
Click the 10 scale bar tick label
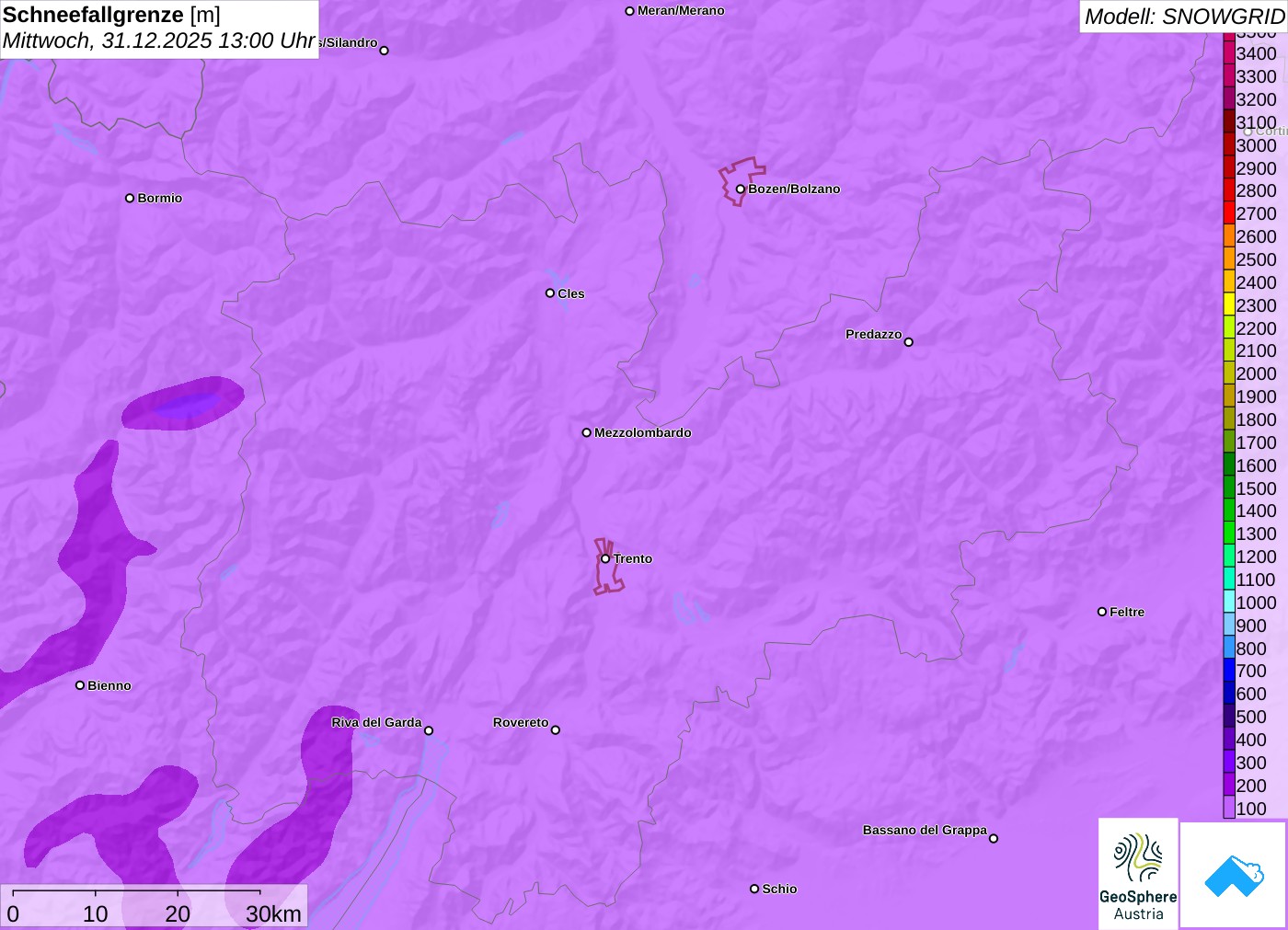pos(96,913)
